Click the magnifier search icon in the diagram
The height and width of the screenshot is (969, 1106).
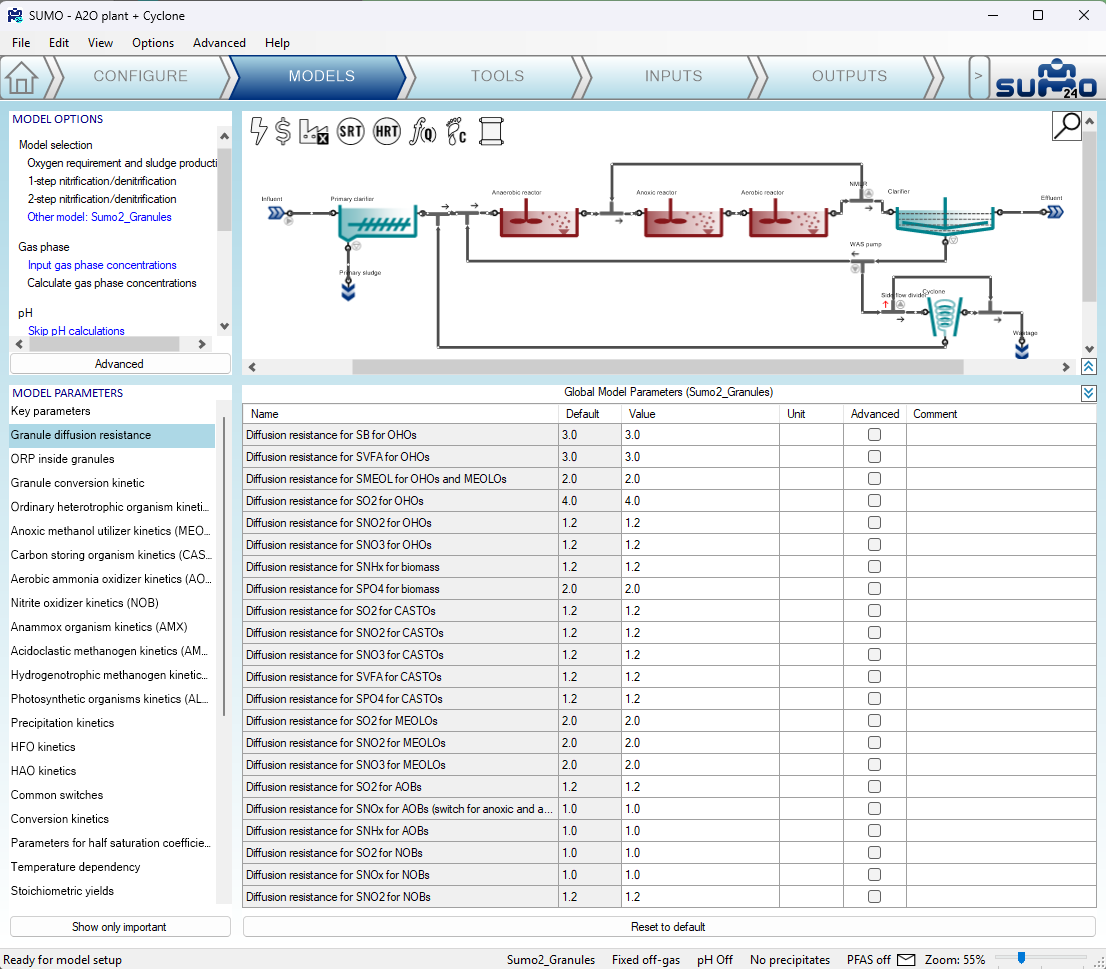(x=1066, y=125)
